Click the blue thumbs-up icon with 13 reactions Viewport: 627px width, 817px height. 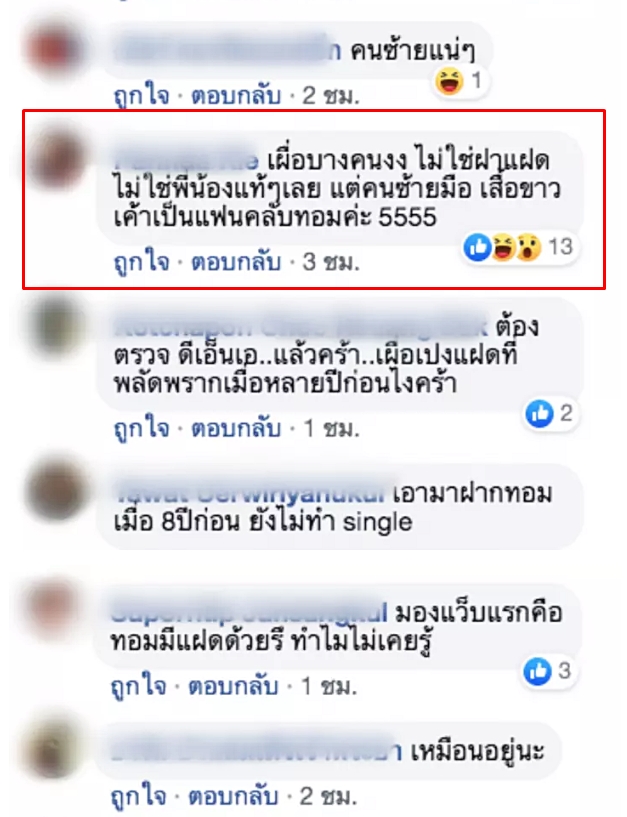coord(477,247)
